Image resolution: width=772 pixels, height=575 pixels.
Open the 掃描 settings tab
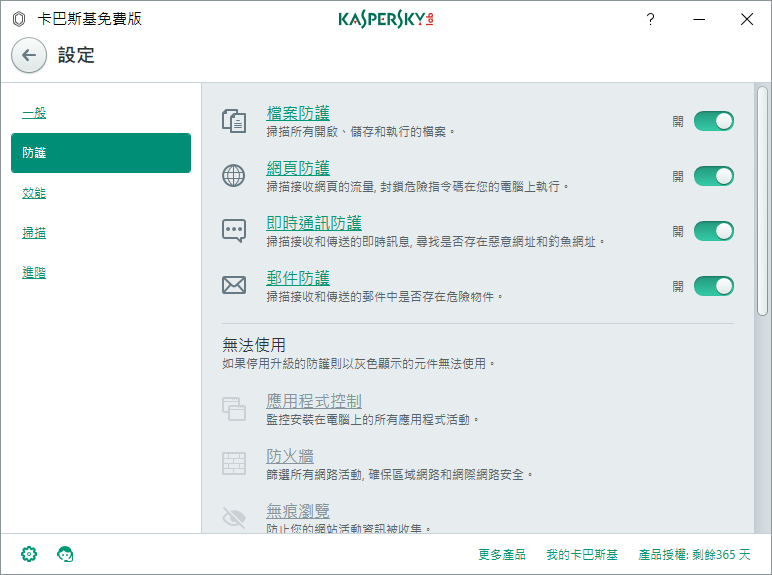coord(34,233)
